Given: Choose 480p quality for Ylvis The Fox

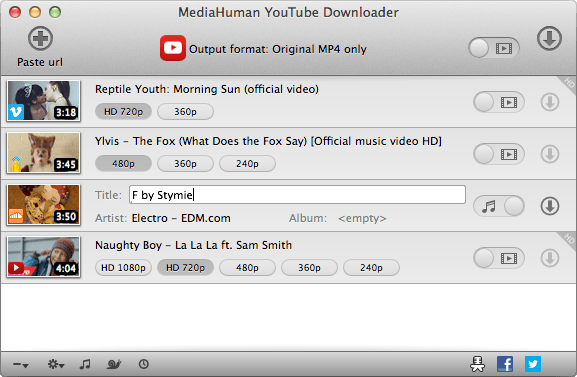Looking at the screenshot, I should tap(123, 163).
